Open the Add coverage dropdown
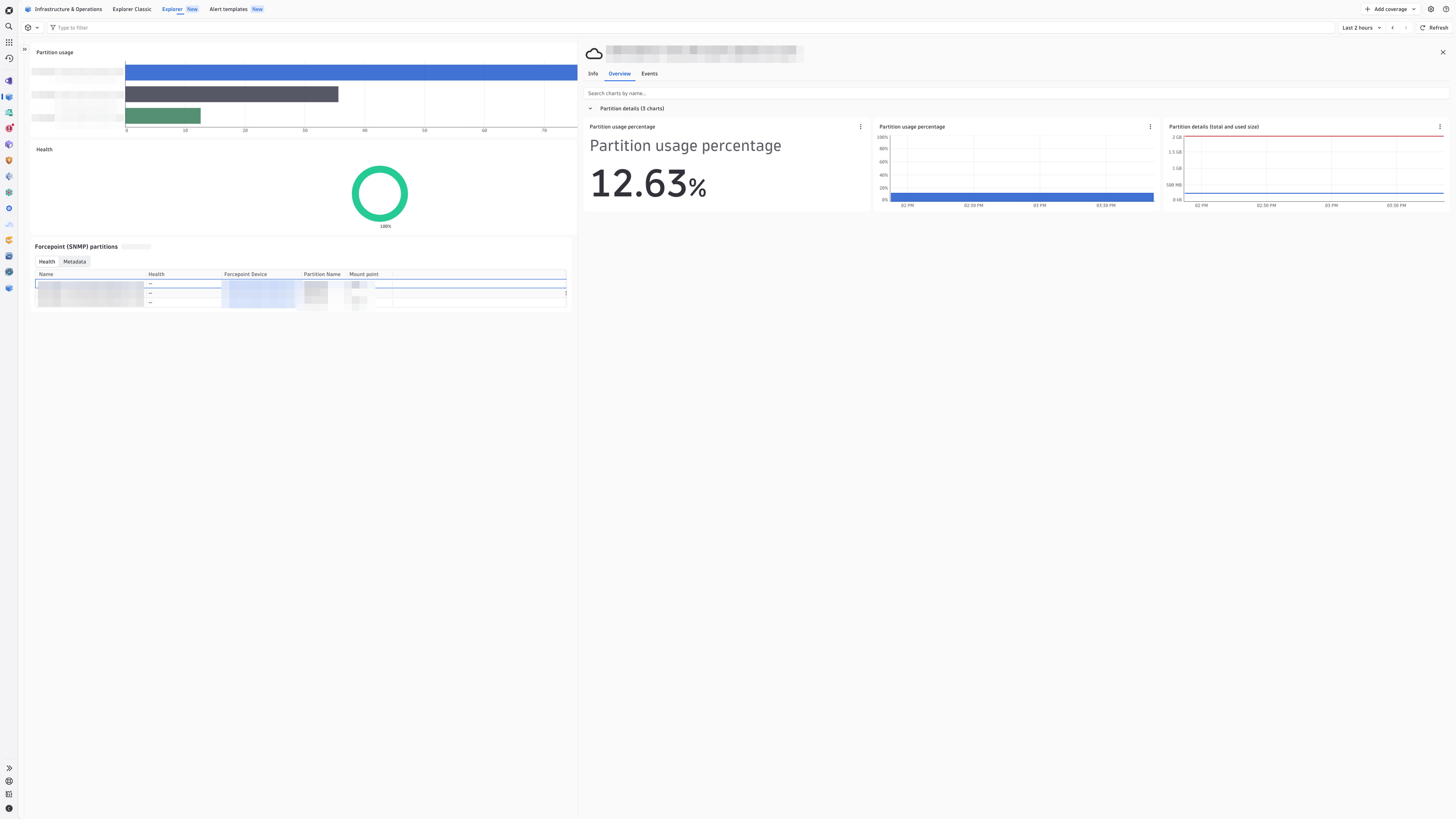Viewport: 1456px width, 819px height. tap(1390, 9)
